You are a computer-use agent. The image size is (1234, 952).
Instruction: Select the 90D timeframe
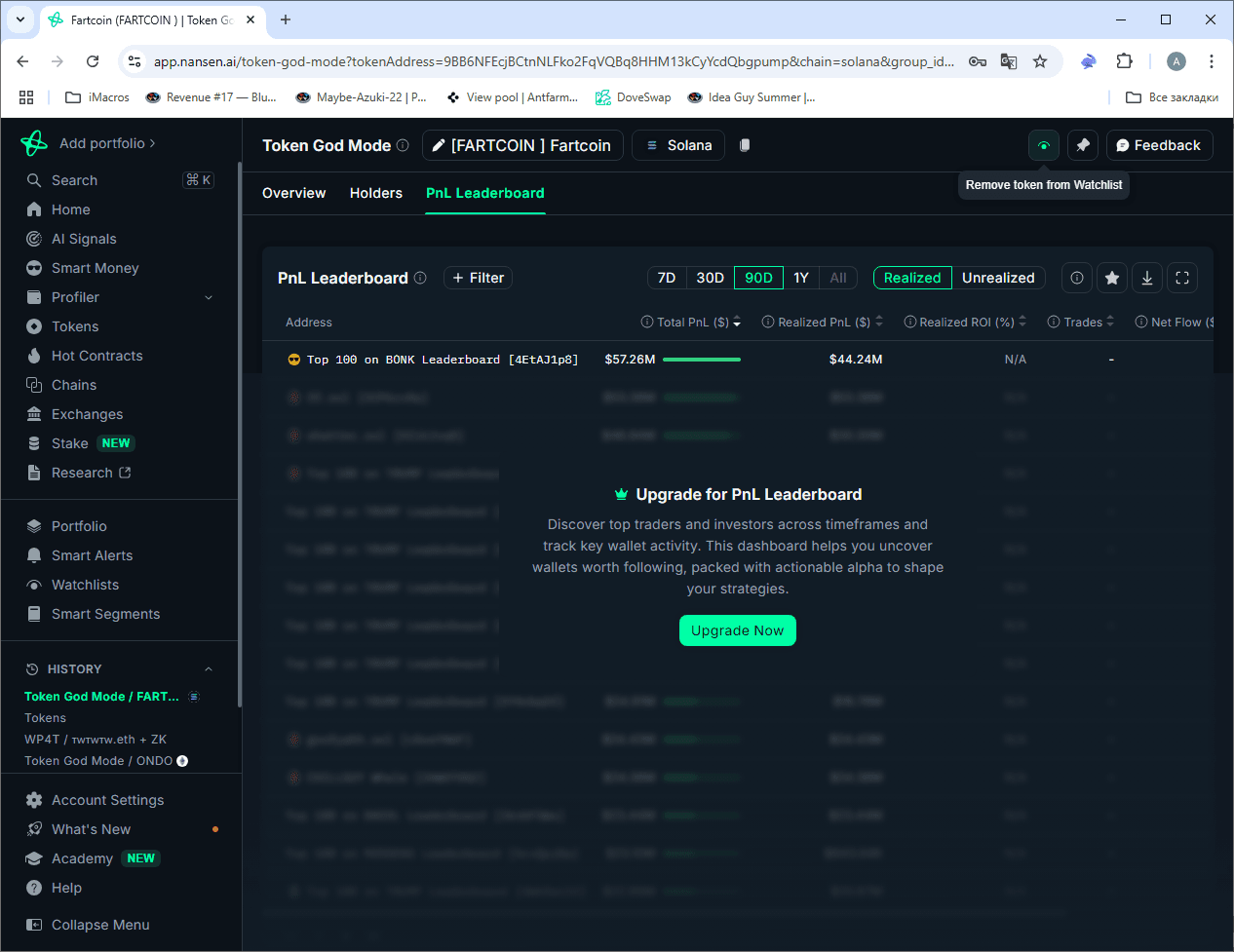758,278
